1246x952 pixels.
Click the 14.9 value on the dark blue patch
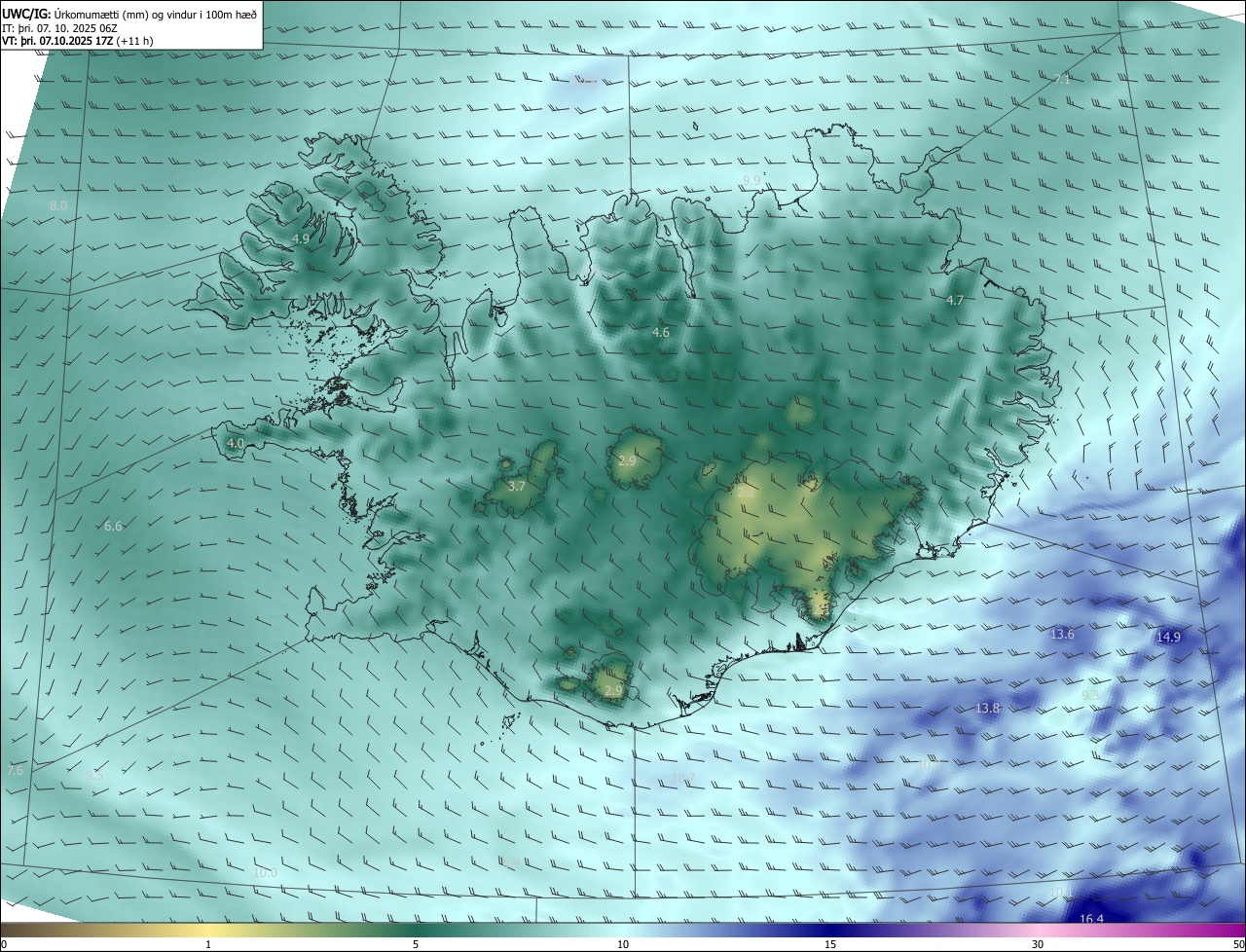[x=1168, y=638]
